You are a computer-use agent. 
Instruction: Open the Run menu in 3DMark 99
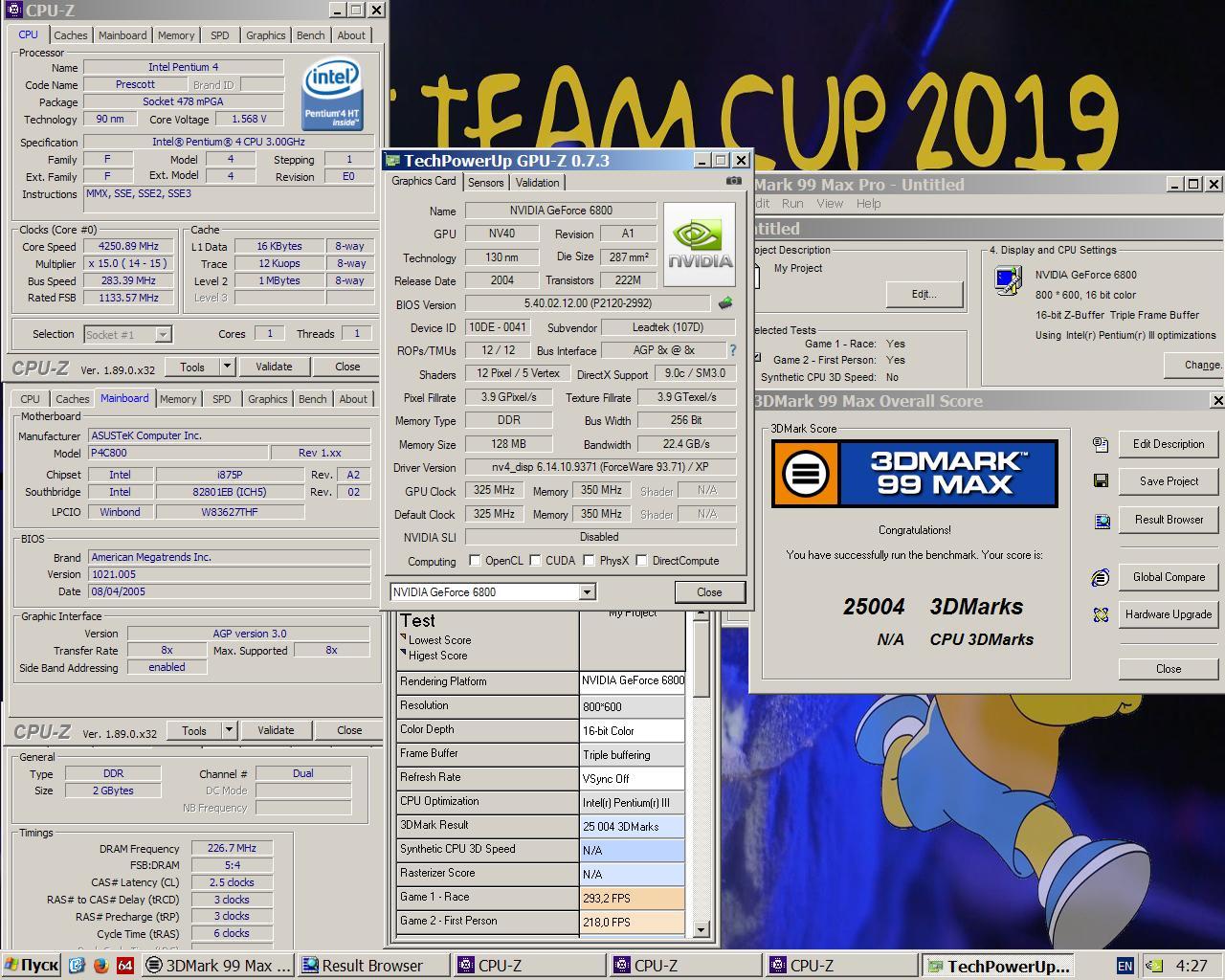(x=792, y=204)
